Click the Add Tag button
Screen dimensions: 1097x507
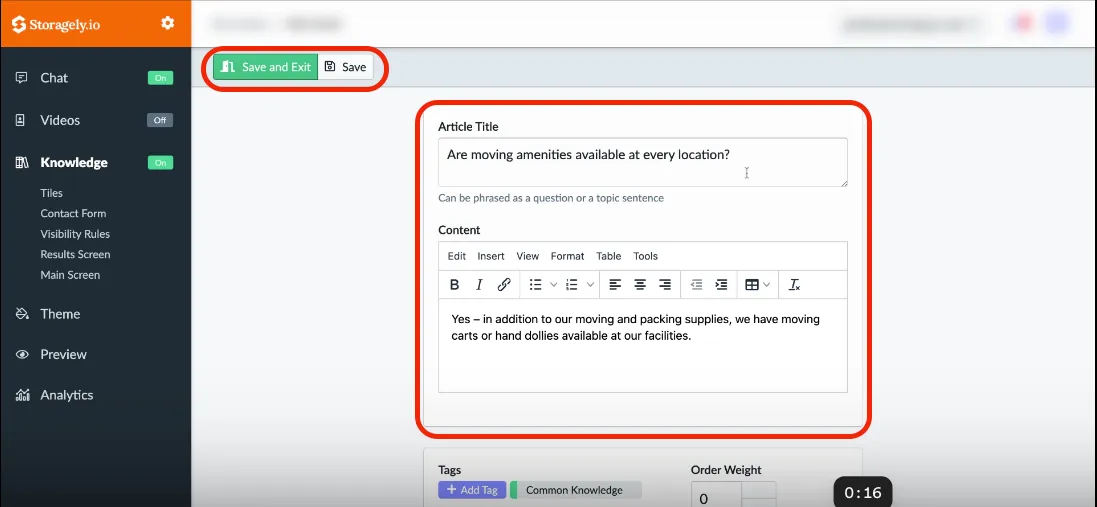(472, 490)
